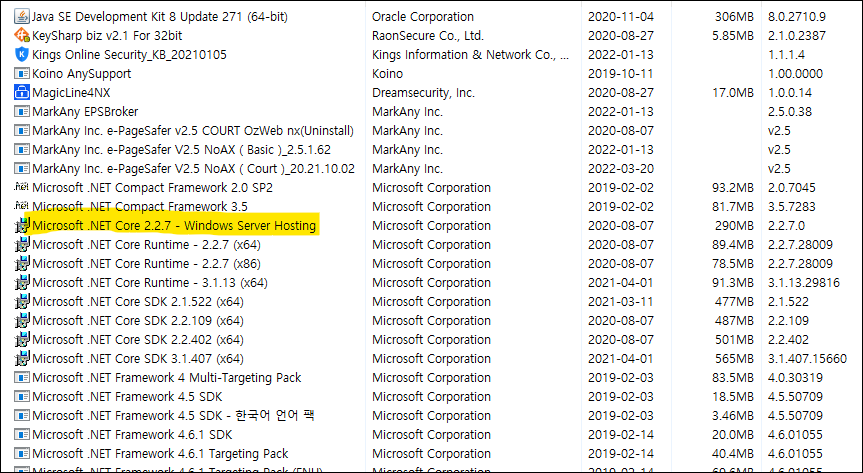Click the Java SE Development Kit icon

(22, 17)
